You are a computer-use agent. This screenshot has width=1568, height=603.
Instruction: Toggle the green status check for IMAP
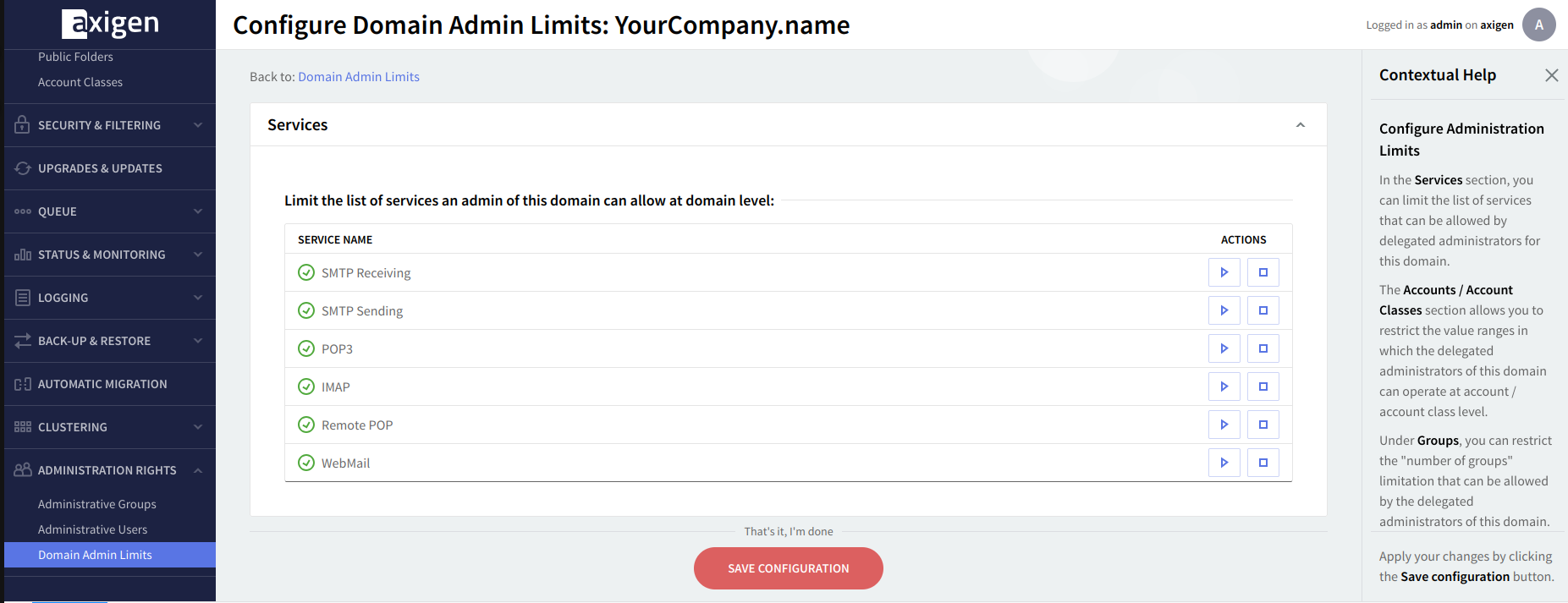pyautogui.click(x=306, y=386)
